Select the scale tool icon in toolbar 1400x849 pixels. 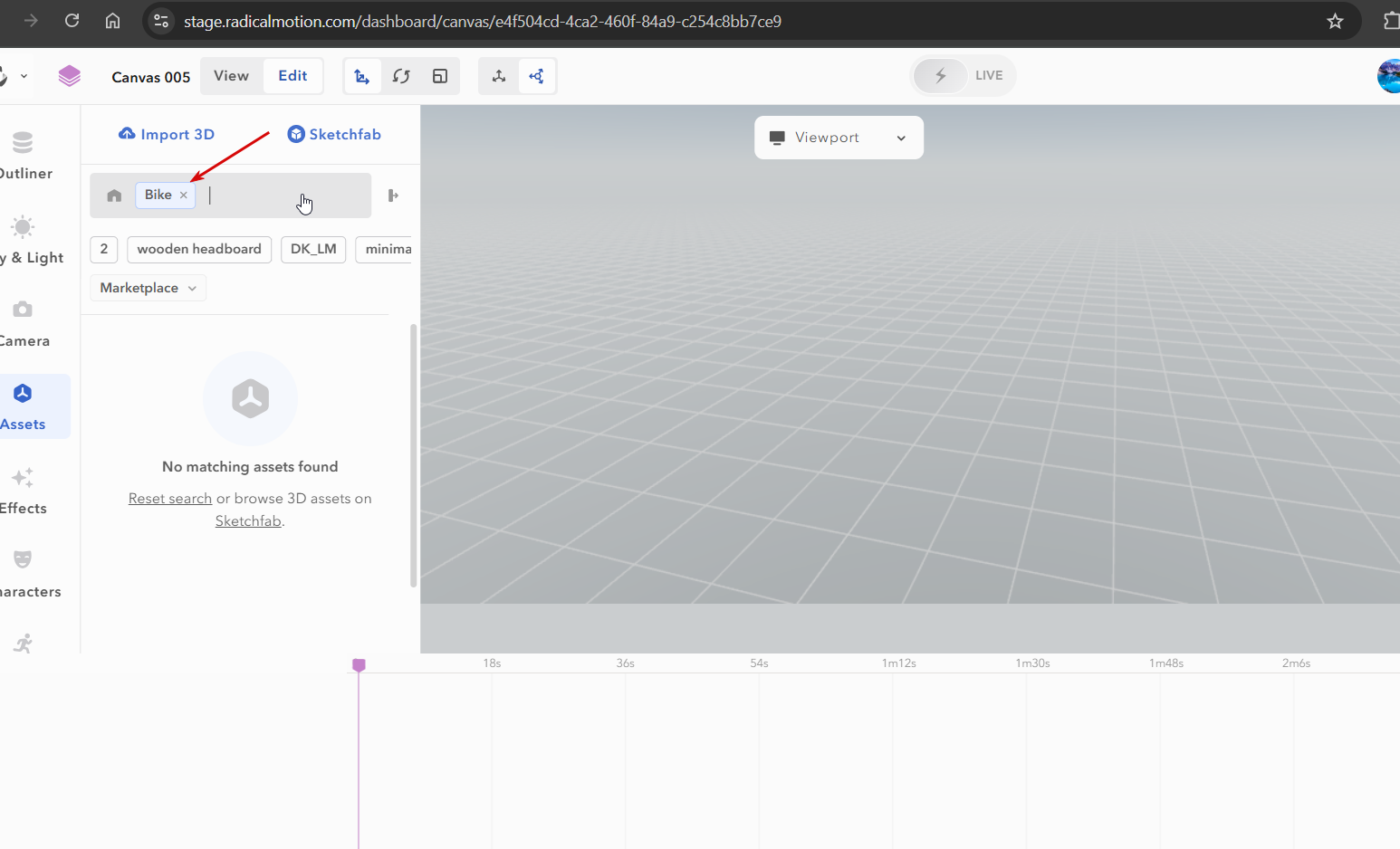point(440,76)
